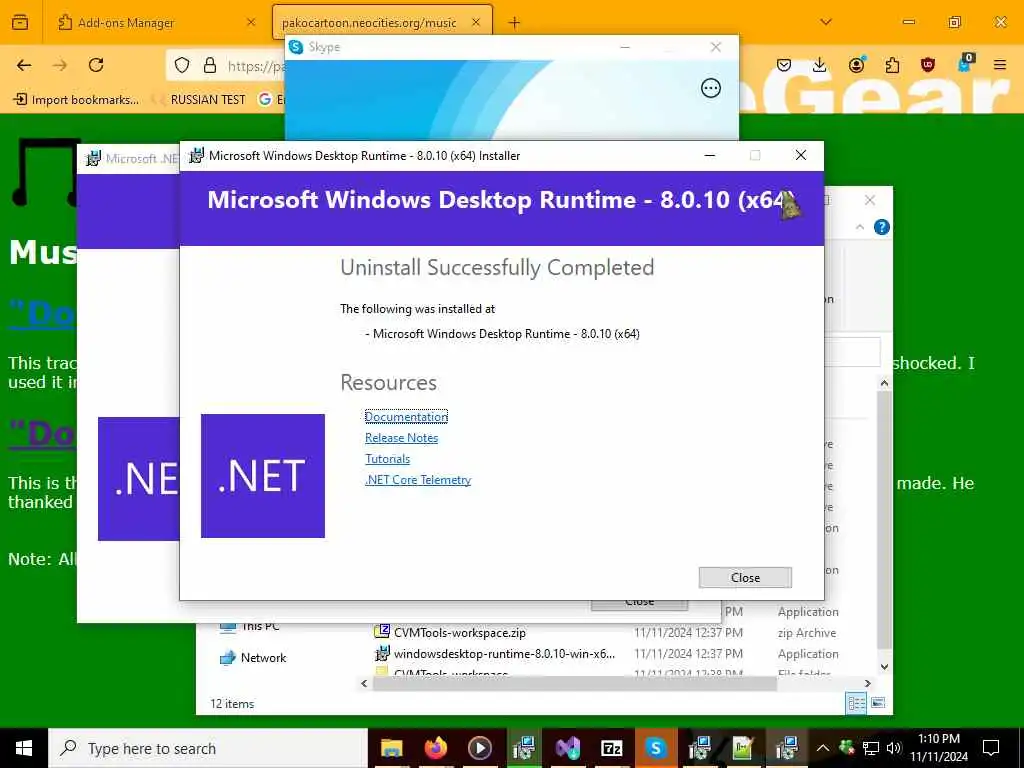The image size is (1024, 768).
Task: Select the pakocartoon.neocities.org/music tab
Action: (382, 22)
